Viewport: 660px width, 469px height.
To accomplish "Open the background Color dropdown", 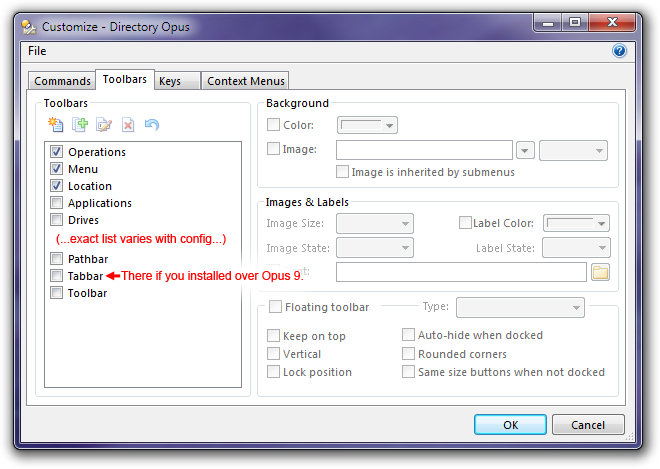I will click(367, 125).
